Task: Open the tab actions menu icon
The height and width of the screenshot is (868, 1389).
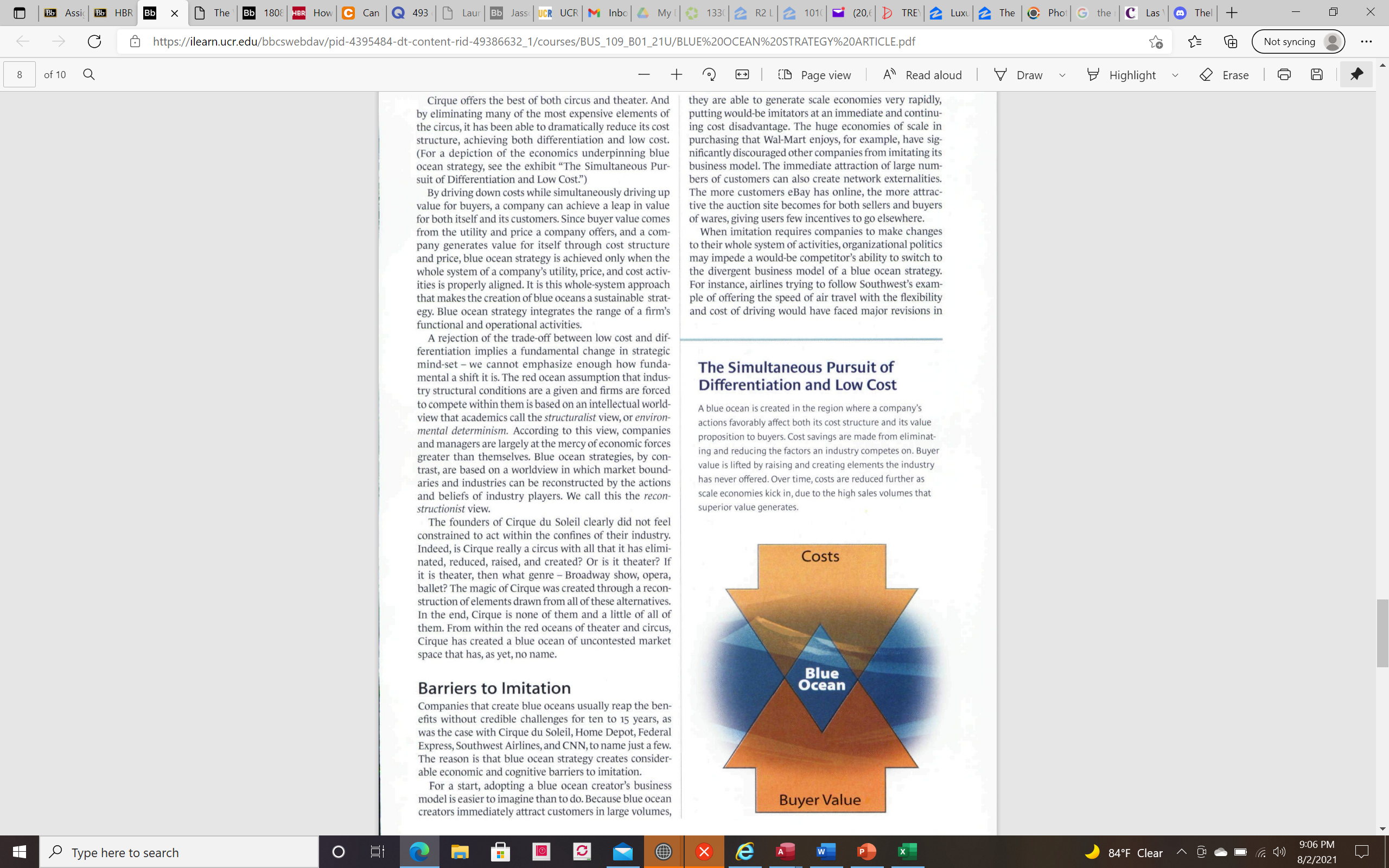Action: tap(19, 12)
